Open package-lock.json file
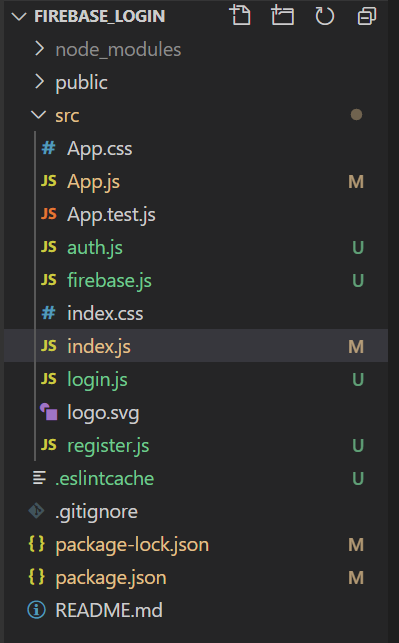 (196, 544)
